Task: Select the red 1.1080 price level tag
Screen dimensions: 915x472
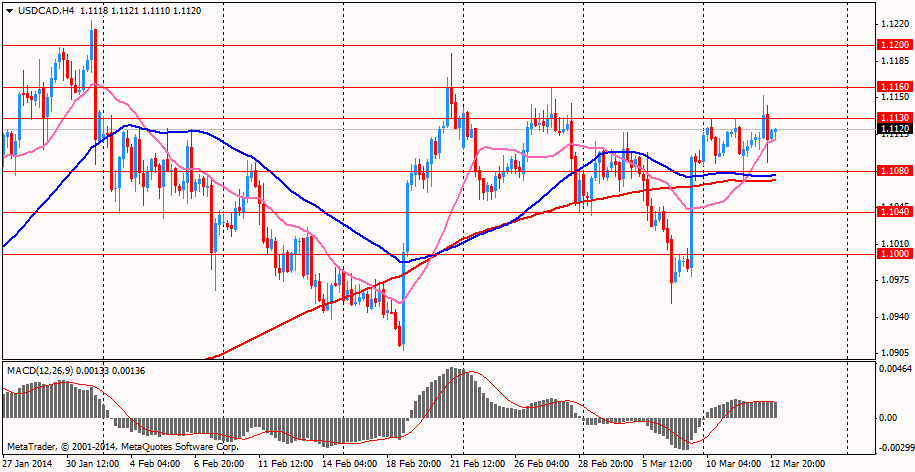Action: [x=892, y=171]
